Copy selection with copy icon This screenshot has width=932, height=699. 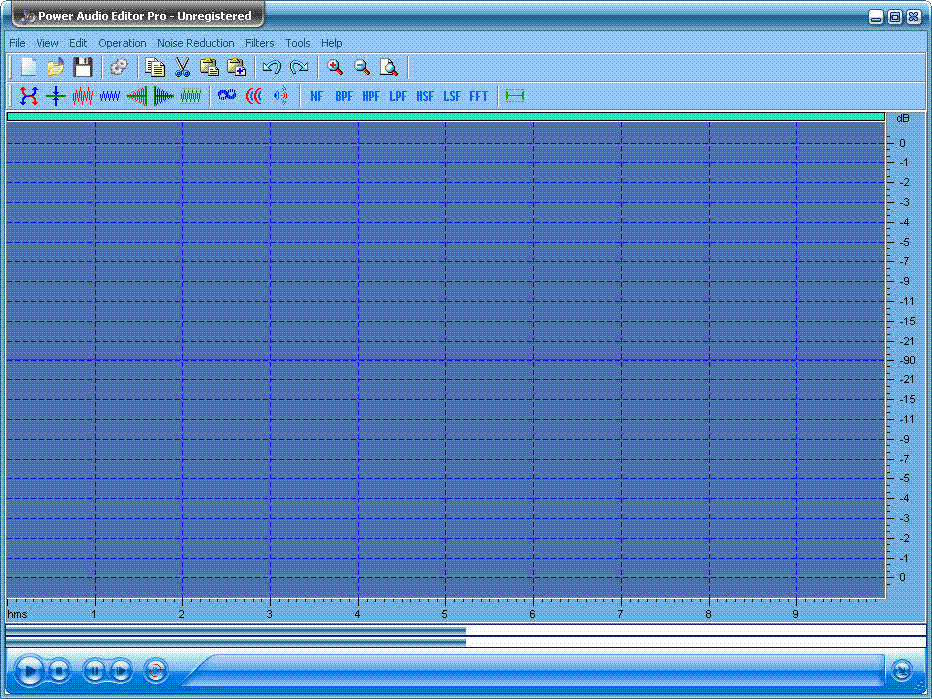pos(155,67)
